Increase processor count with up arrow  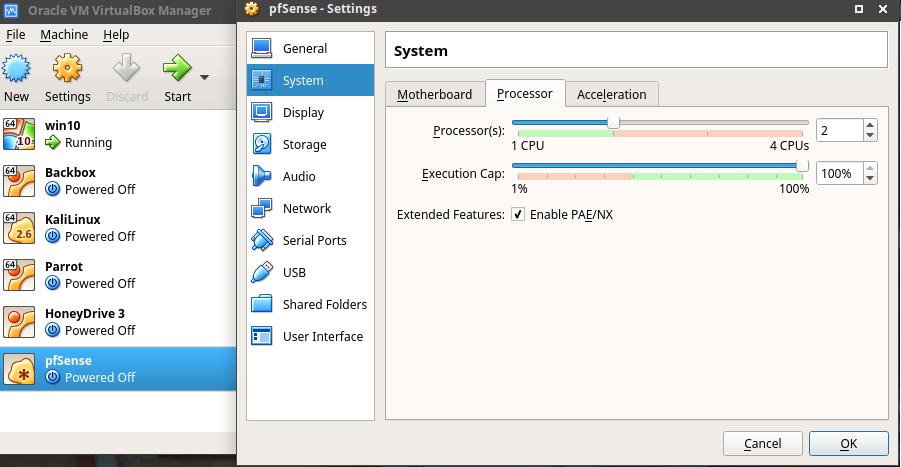tap(870, 125)
